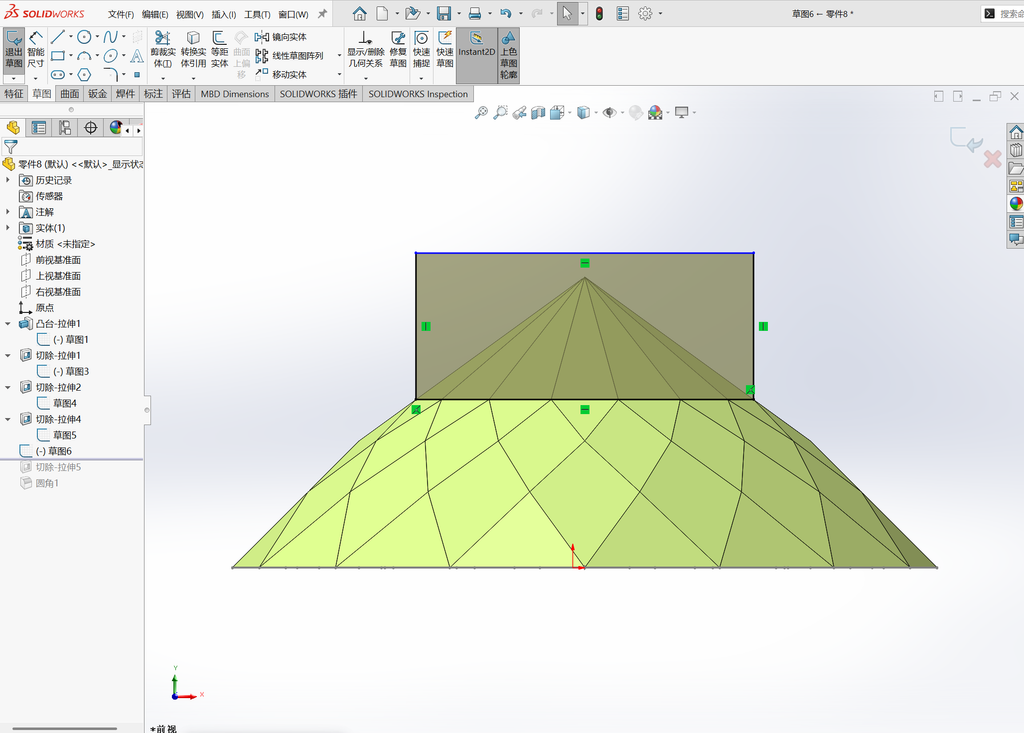The image size is (1024, 733).
Task: Select the Ellipse sketch tool
Action: (110, 56)
